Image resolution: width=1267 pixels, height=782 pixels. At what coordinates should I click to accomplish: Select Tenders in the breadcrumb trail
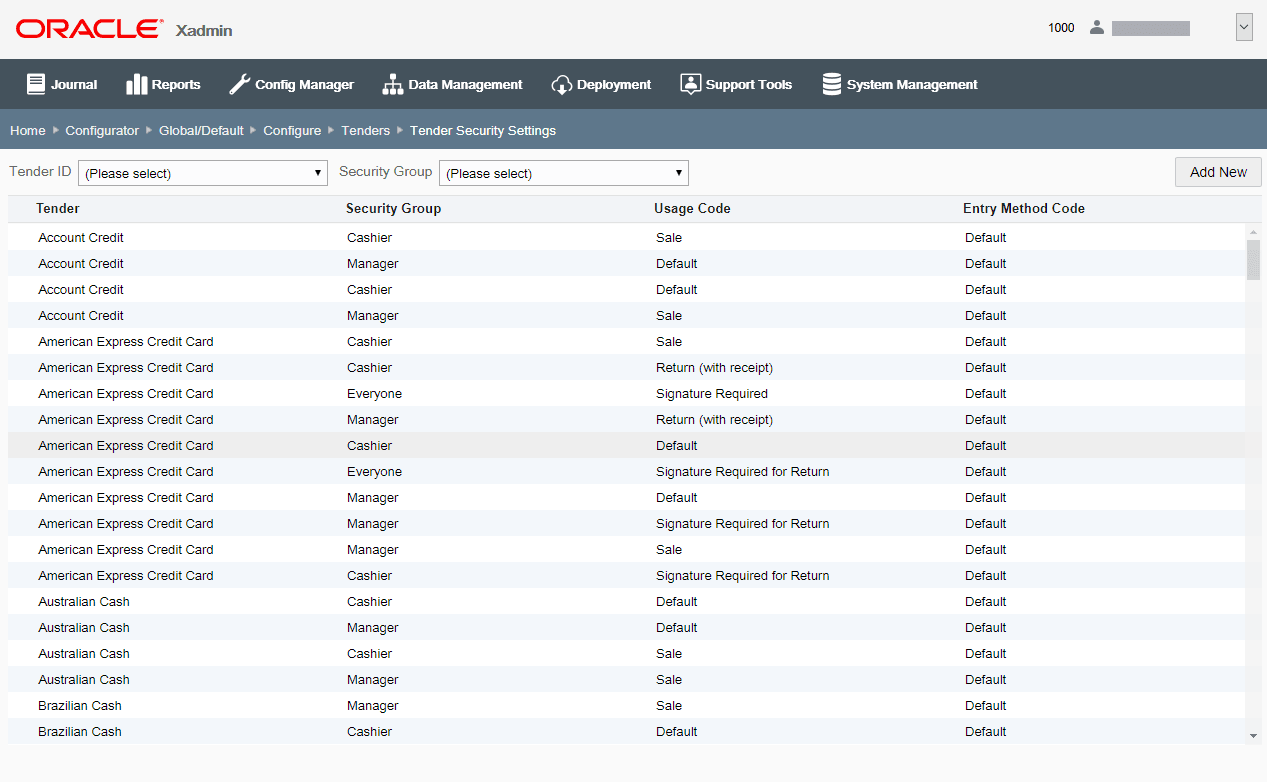366,130
